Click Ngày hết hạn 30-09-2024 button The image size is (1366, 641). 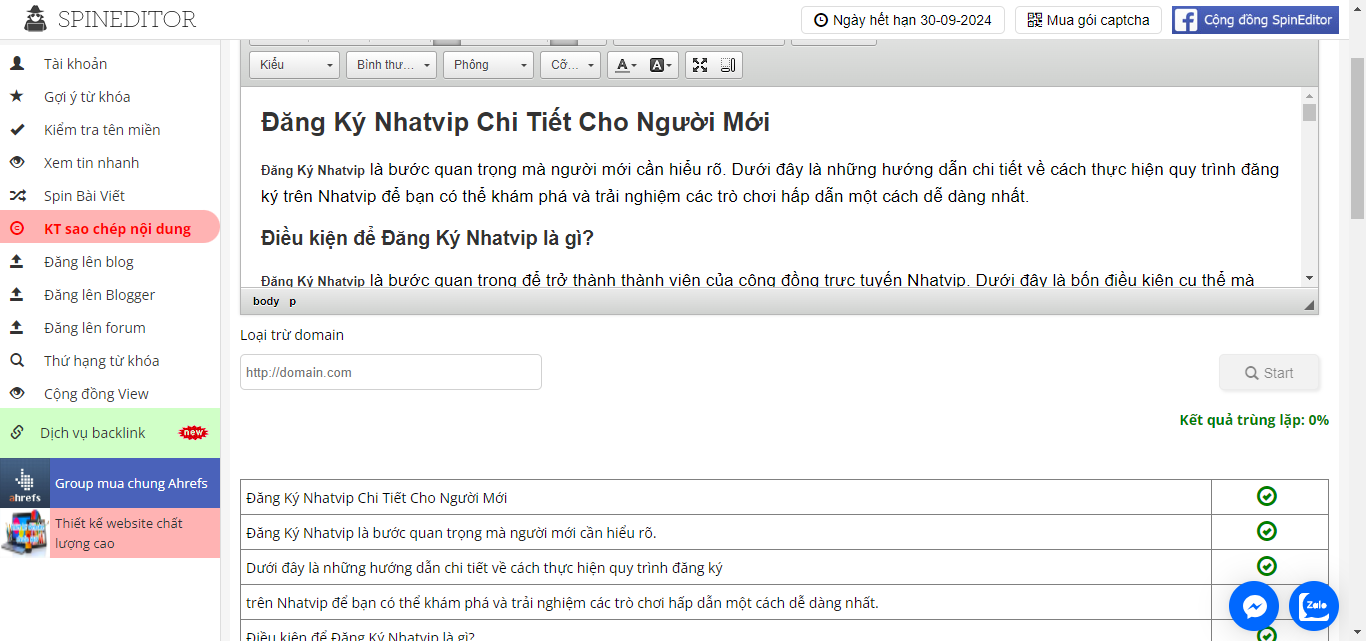902,20
